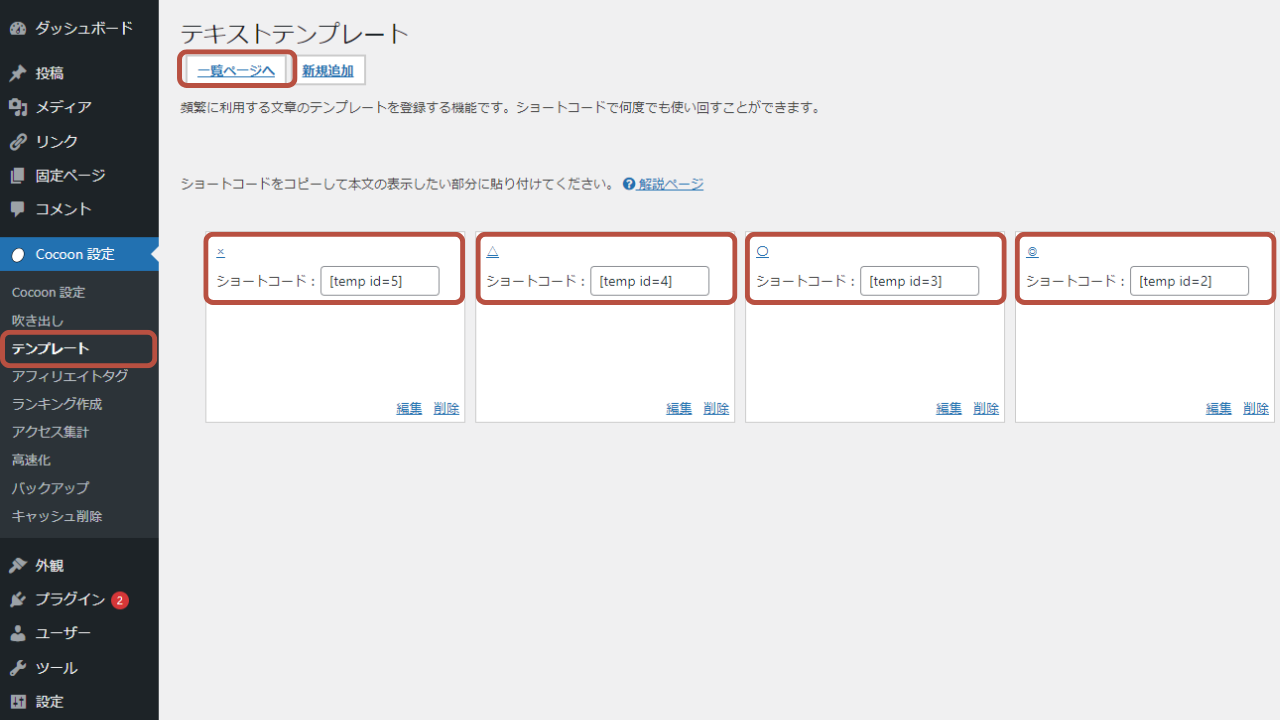1280x720 pixels.
Task: Open the × template title link
Action: point(220,251)
